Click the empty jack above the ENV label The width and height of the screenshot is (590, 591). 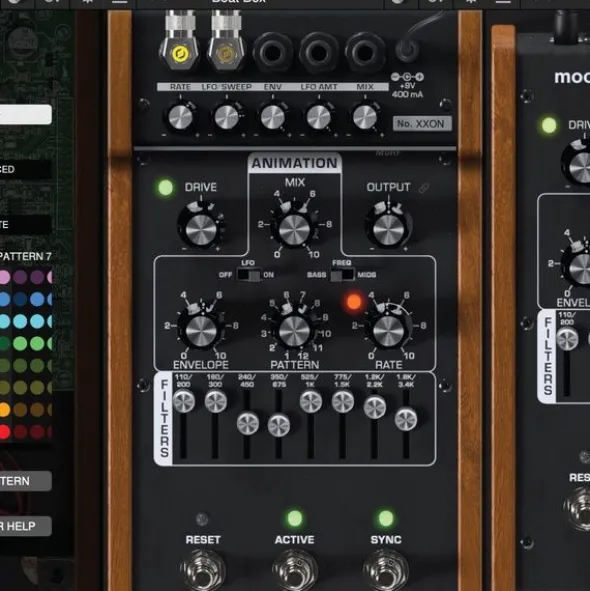[x=273, y=52]
